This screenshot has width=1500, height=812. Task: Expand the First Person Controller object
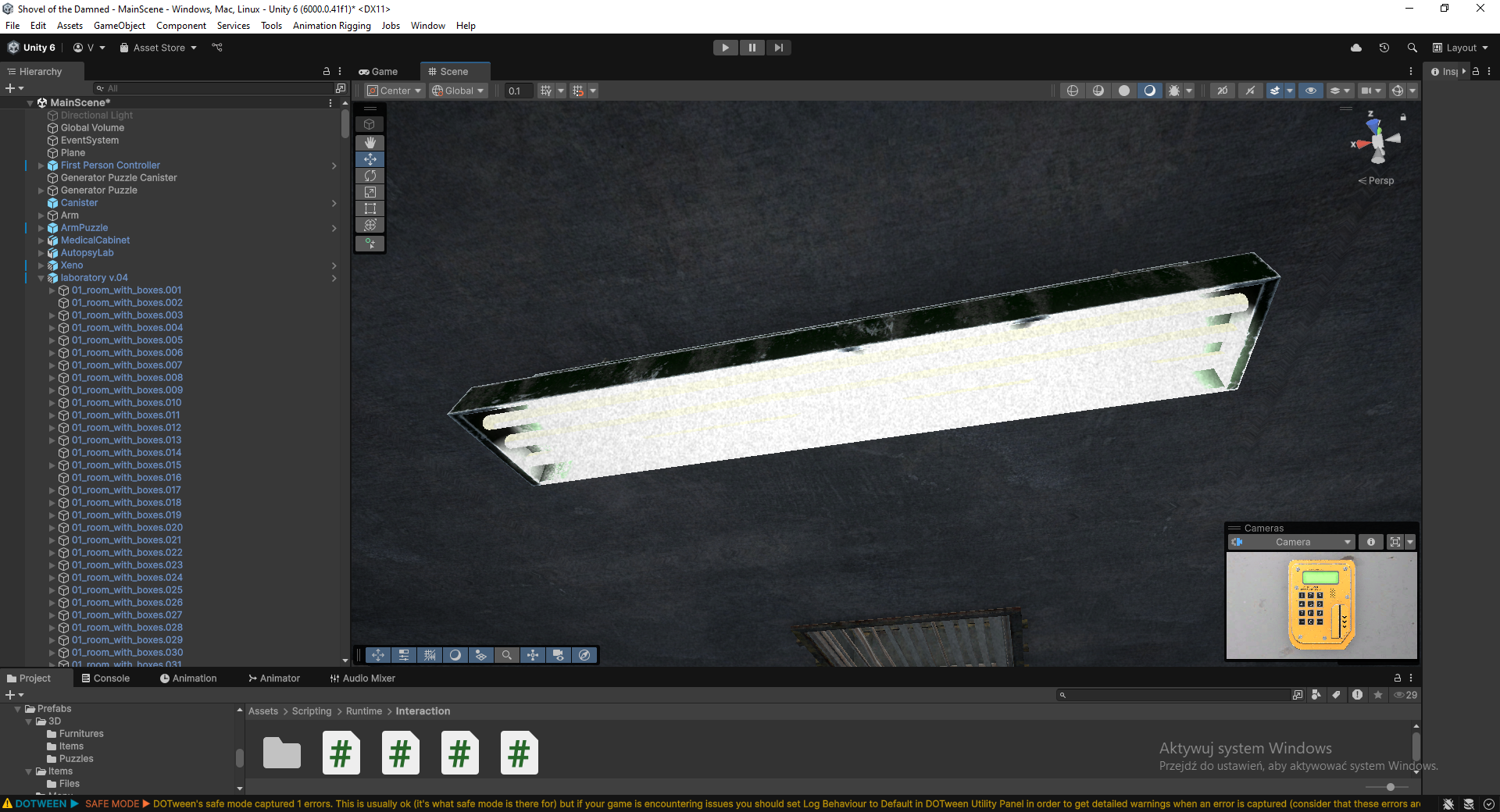pyautogui.click(x=41, y=166)
